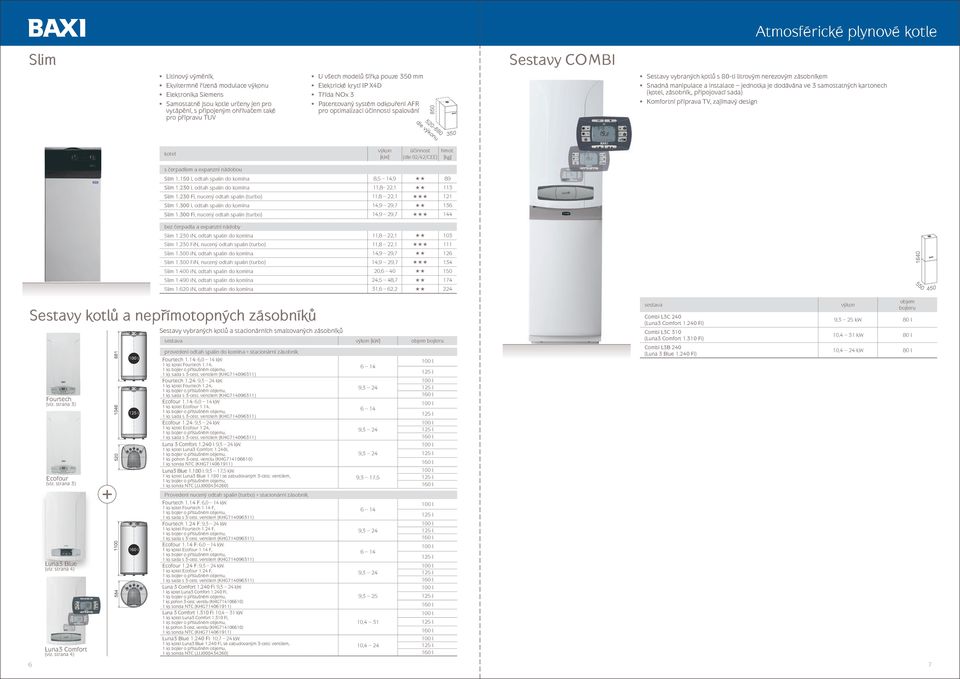Click the Slim table subheader "bez čerpadla a expanzní nádoby"
960x679 pixels.
(308, 227)
